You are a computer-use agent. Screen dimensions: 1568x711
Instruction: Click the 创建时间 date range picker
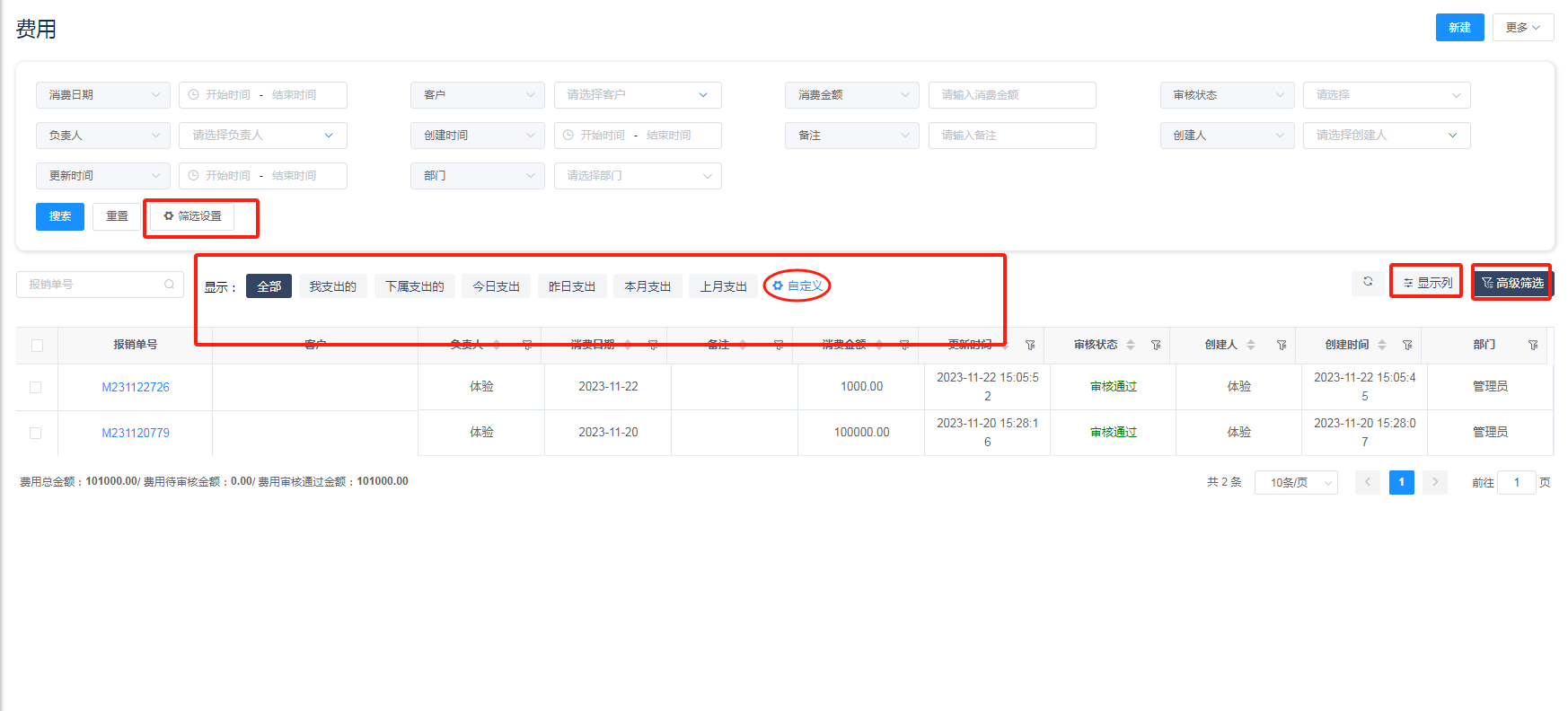[638, 136]
